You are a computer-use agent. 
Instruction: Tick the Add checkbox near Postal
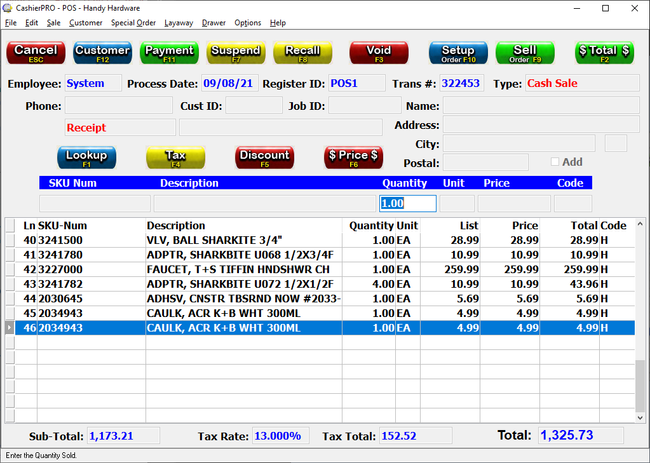[x=555, y=162]
